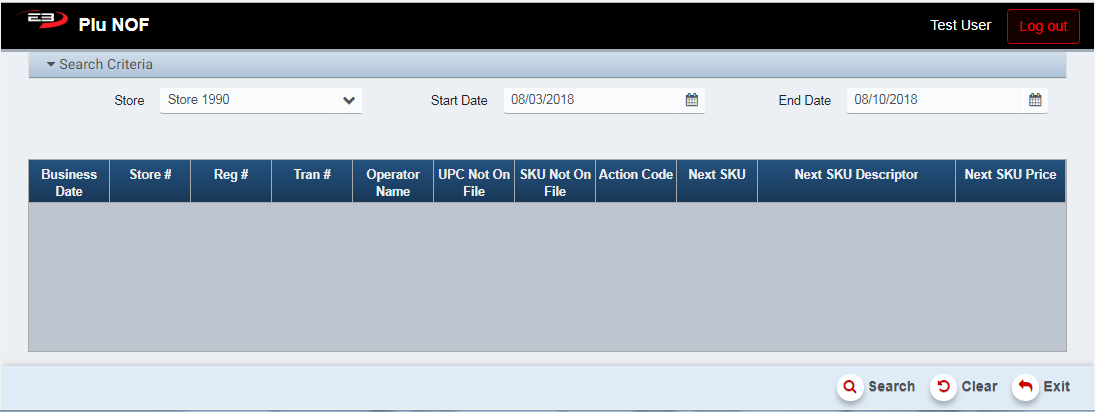Image resolution: width=1095 pixels, height=412 pixels.
Task: Click the E3 logo in header
Action: coord(40,22)
